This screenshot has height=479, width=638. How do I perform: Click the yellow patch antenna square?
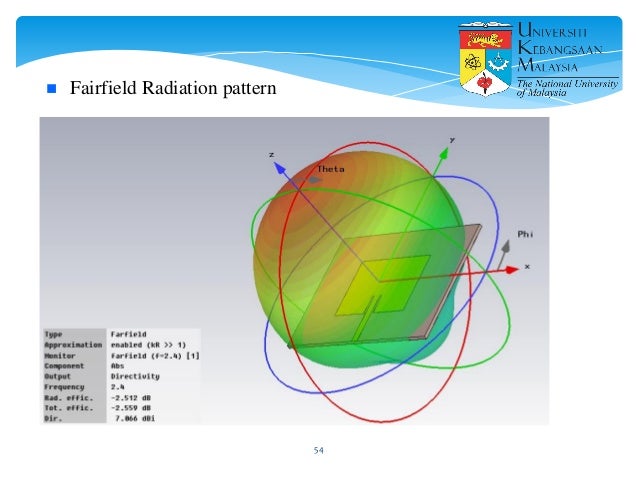383,285
